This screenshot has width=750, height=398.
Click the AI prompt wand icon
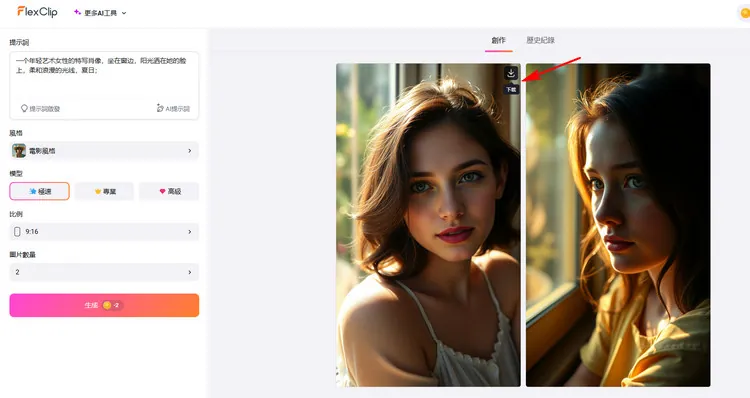(160, 109)
